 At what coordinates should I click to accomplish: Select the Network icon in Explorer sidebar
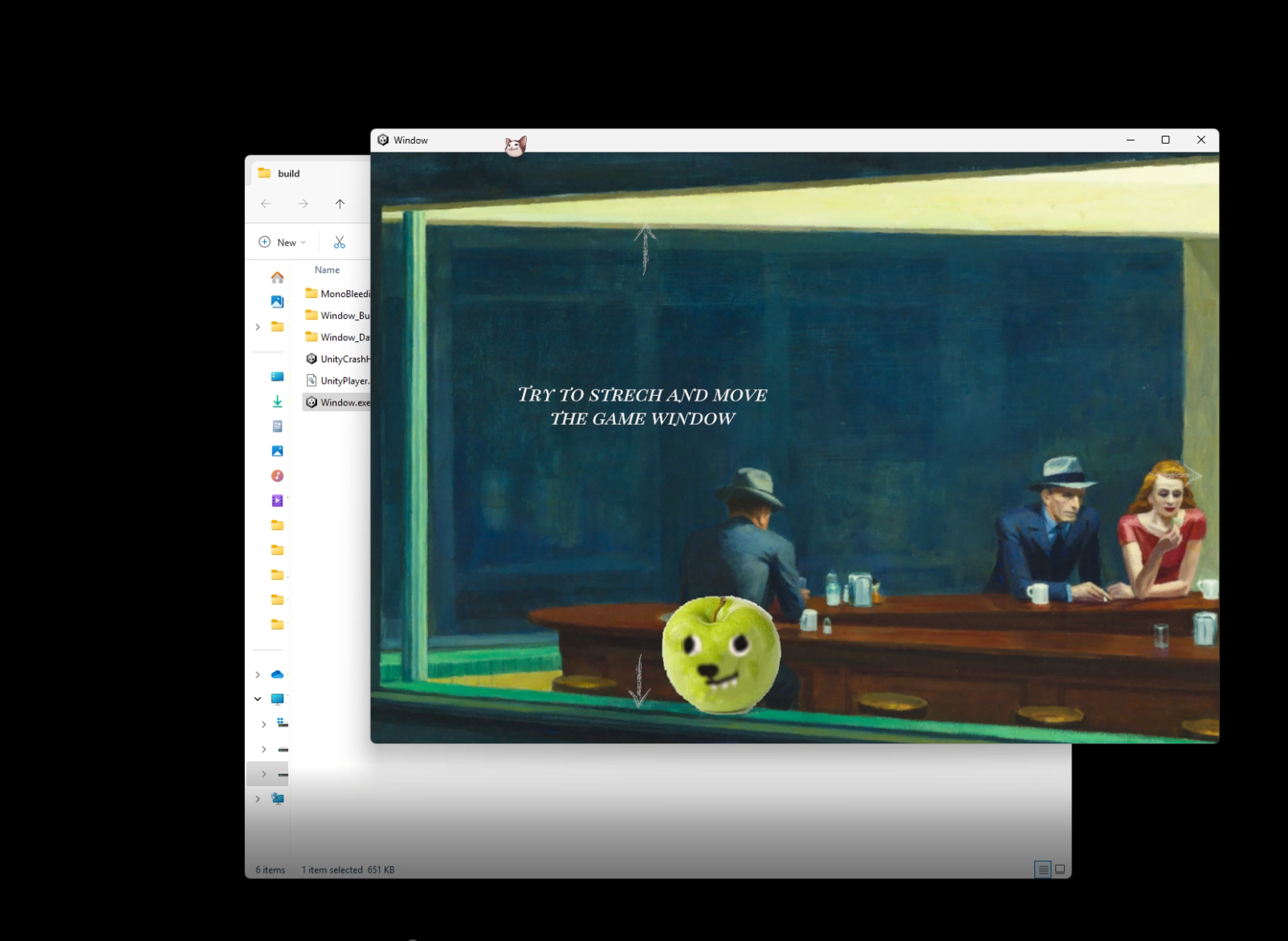click(x=277, y=798)
